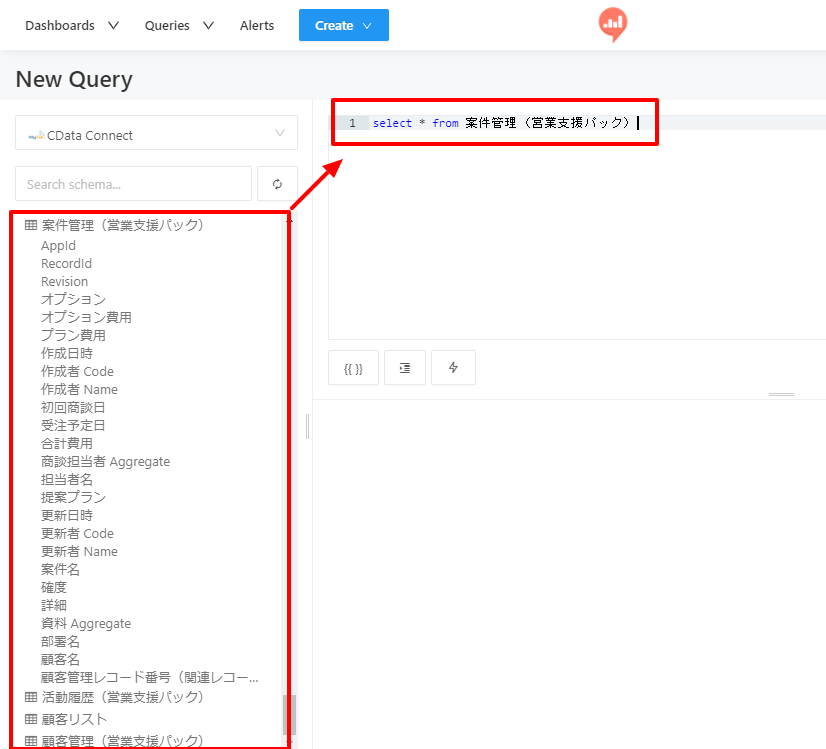Click table icon beside 活動履歴（営業支援パック）
The height and width of the screenshot is (749, 826).
(x=31, y=697)
